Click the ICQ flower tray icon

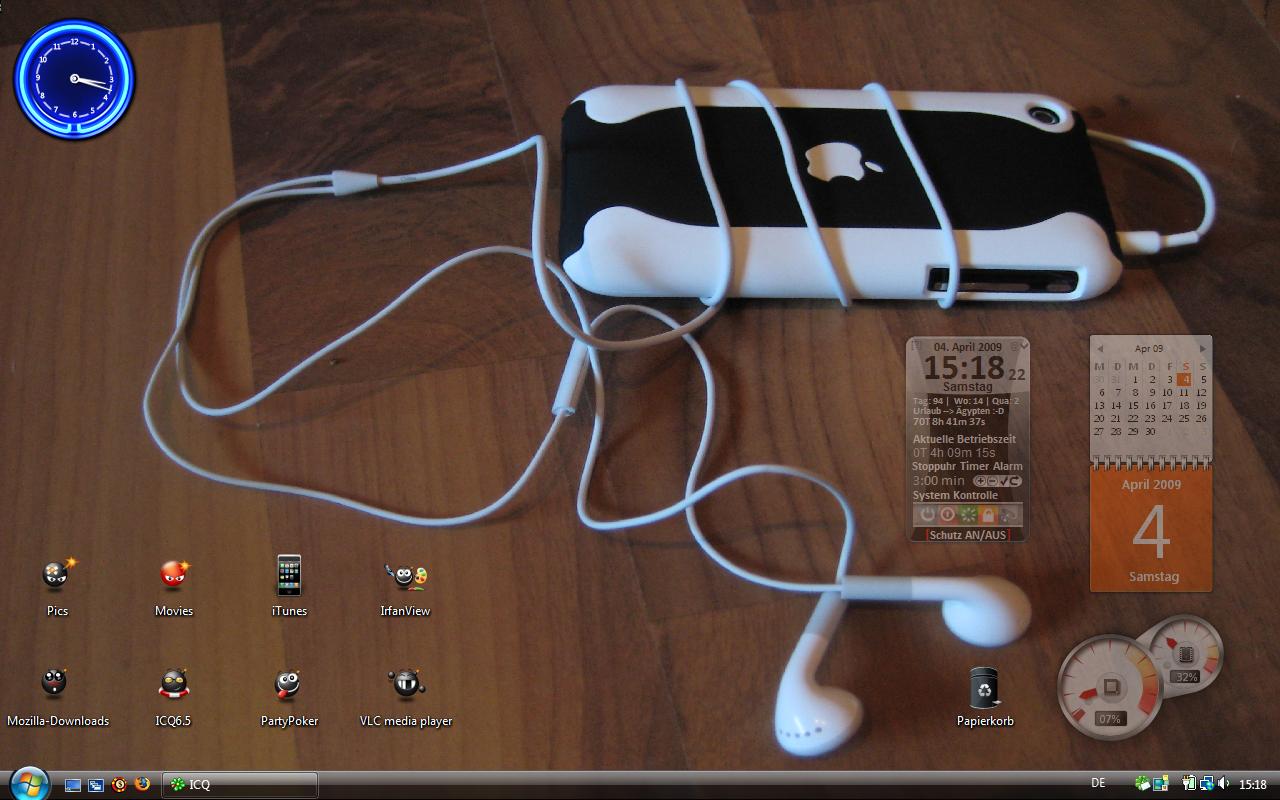tap(1143, 783)
